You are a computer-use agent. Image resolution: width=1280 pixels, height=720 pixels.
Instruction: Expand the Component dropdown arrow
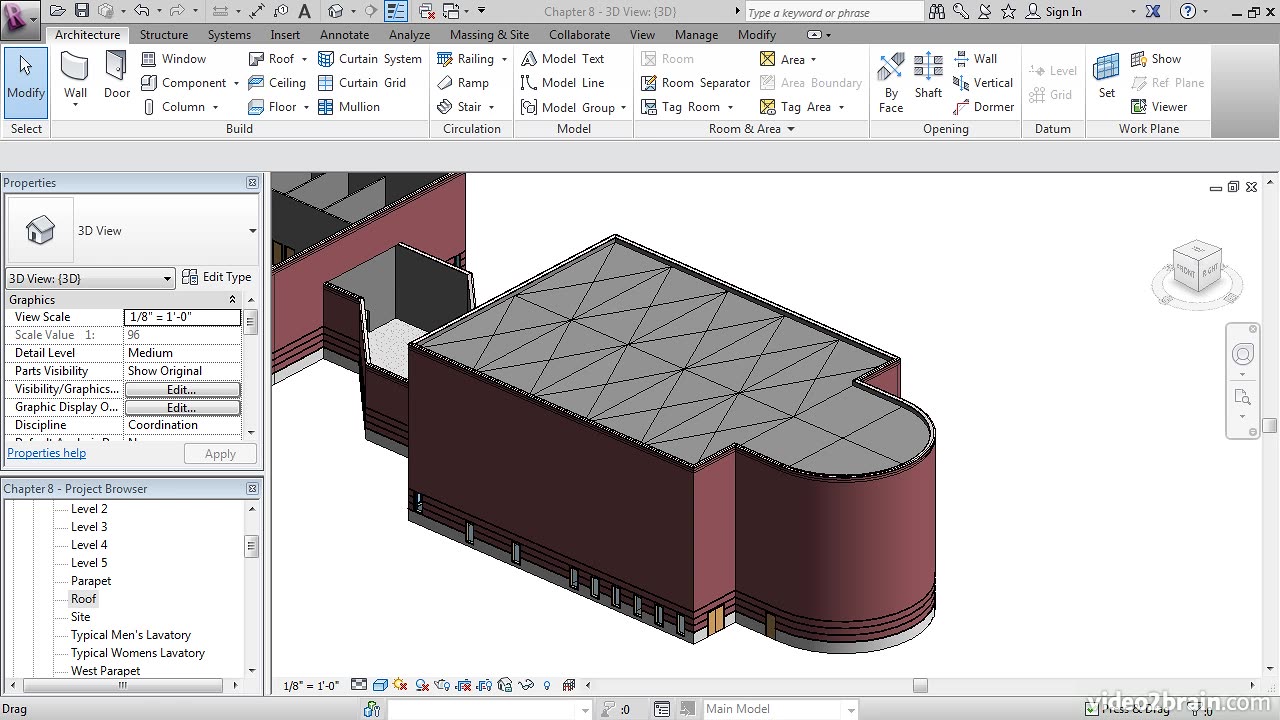(x=236, y=83)
